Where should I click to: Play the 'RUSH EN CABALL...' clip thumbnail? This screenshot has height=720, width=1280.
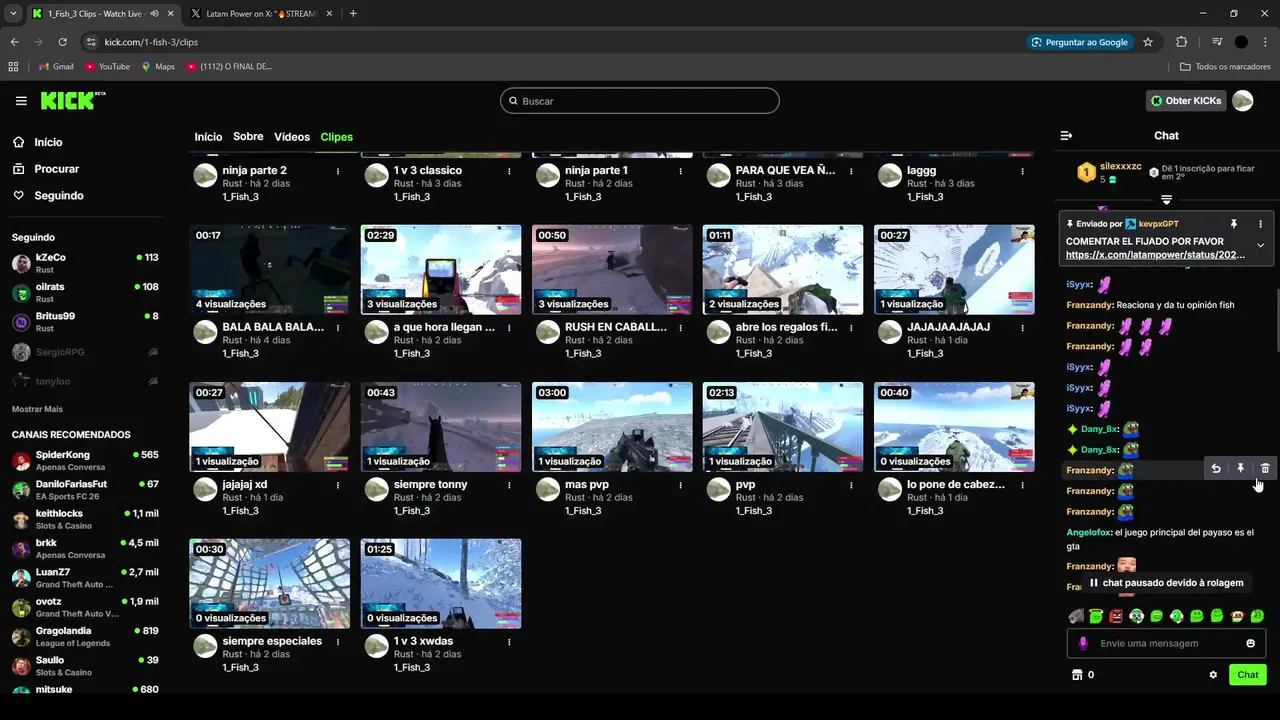click(x=612, y=270)
